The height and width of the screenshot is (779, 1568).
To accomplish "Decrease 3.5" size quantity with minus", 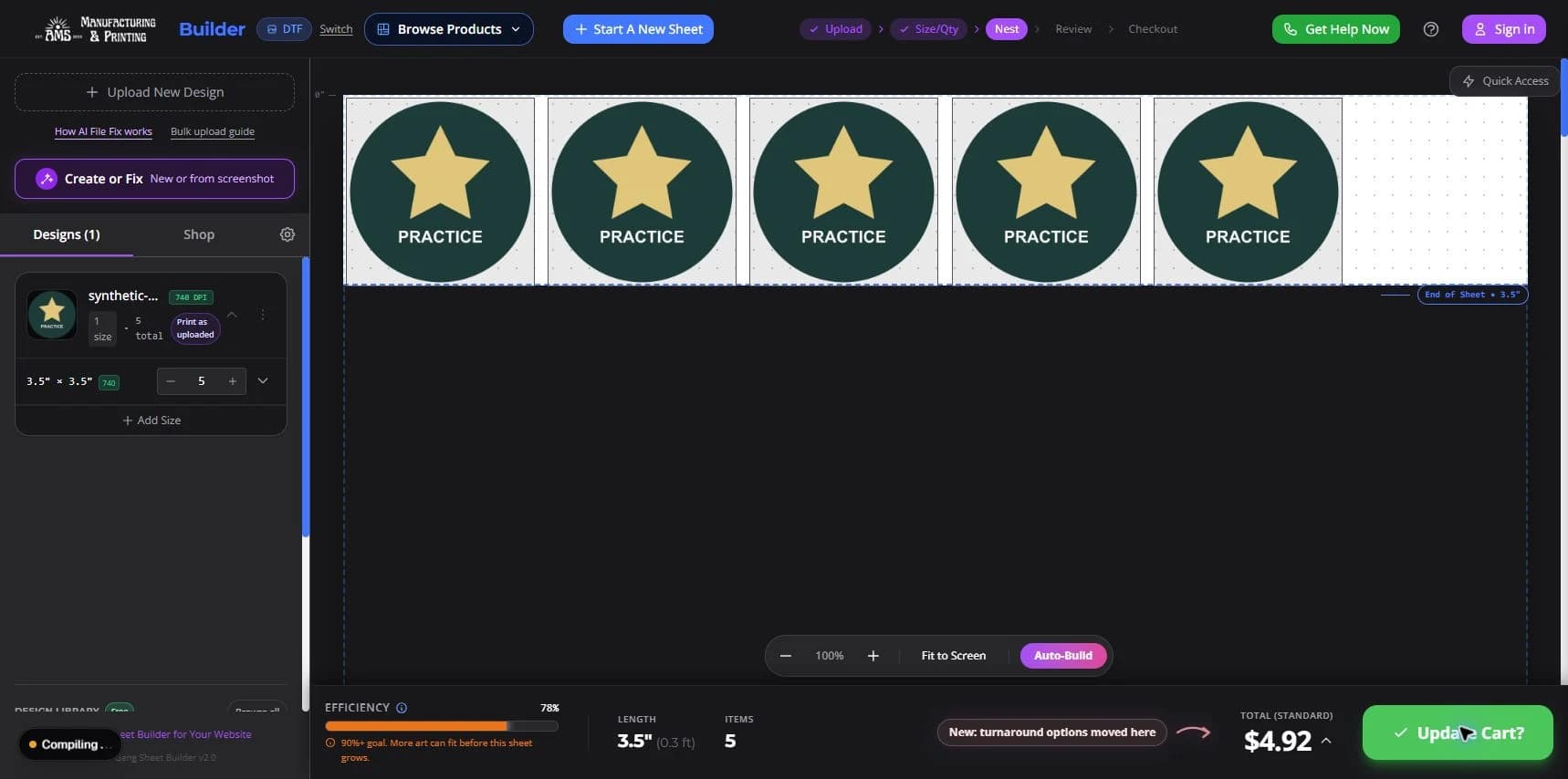I will tap(171, 381).
